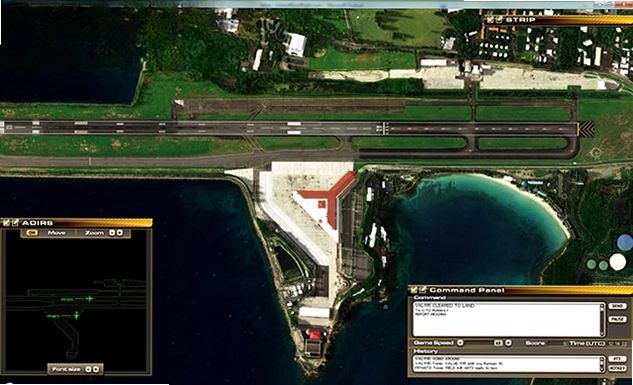
Task: Click the arrow icon in the STRIP title bar
Action: (490, 19)
